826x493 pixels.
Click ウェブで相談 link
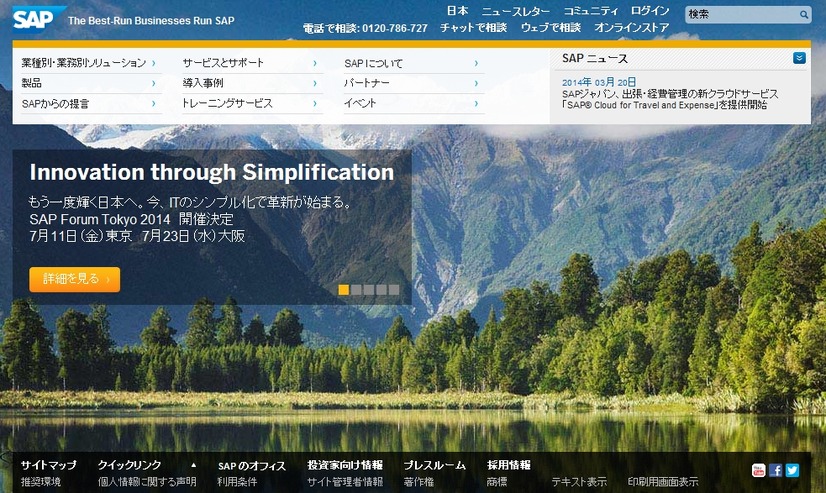click(x=550, y=27)
